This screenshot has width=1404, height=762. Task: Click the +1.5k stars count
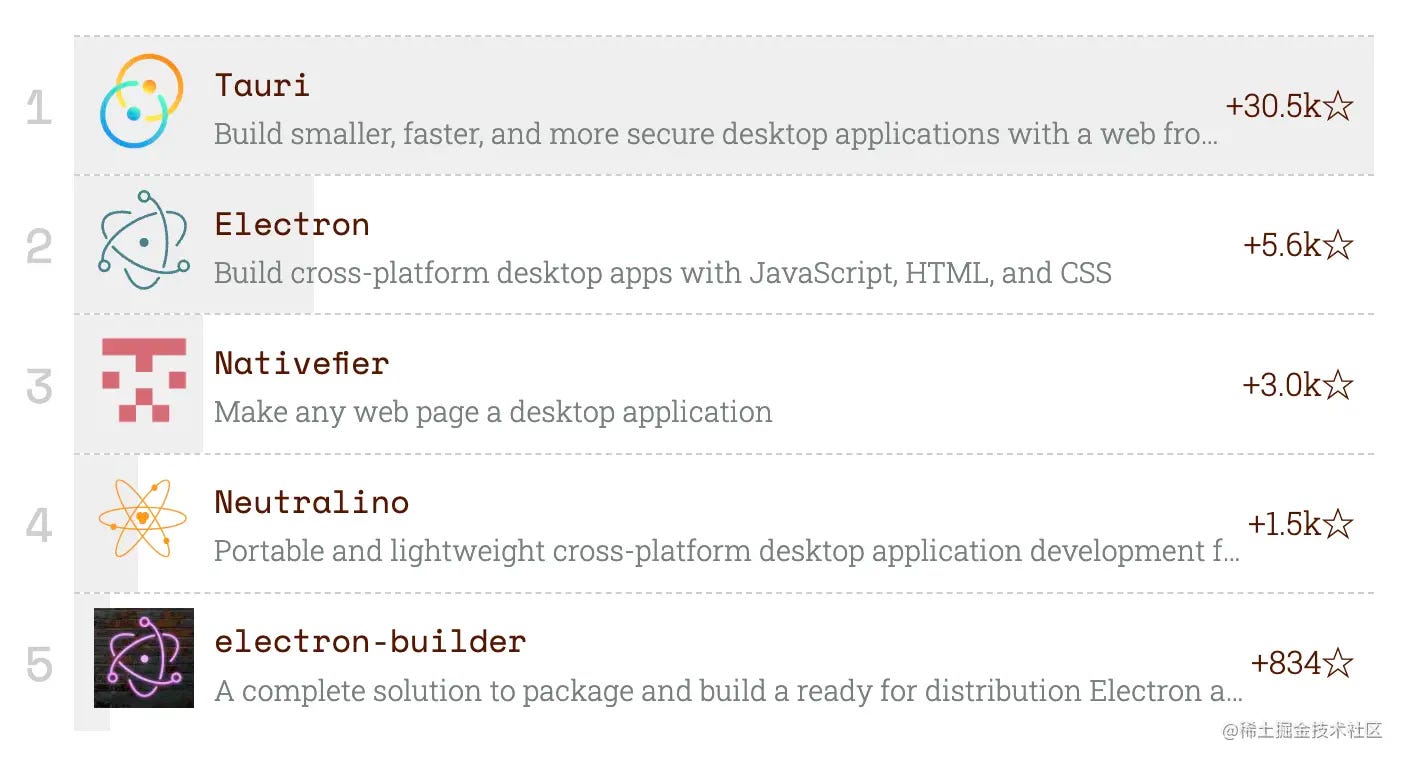1301,524
